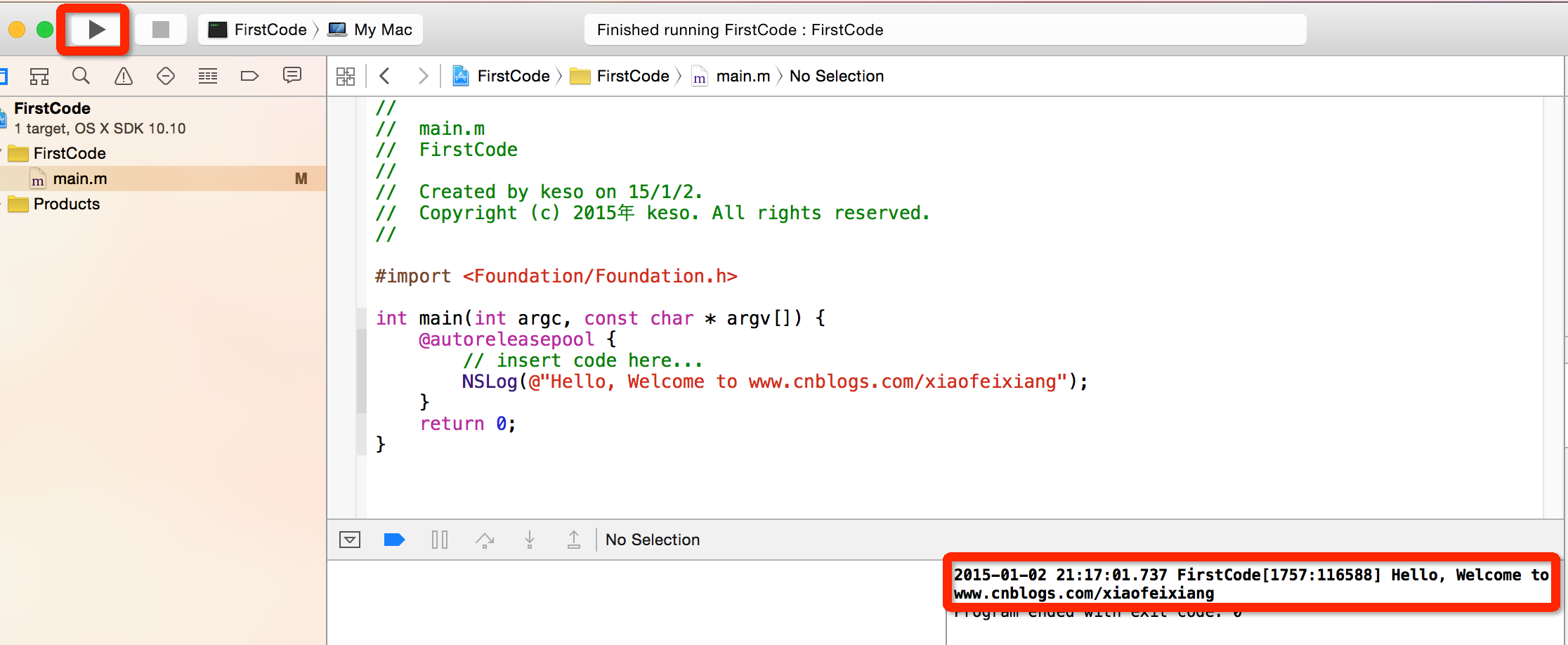Select the Products folder in navigator
The image size is (1568, 645).
(67, 204)
